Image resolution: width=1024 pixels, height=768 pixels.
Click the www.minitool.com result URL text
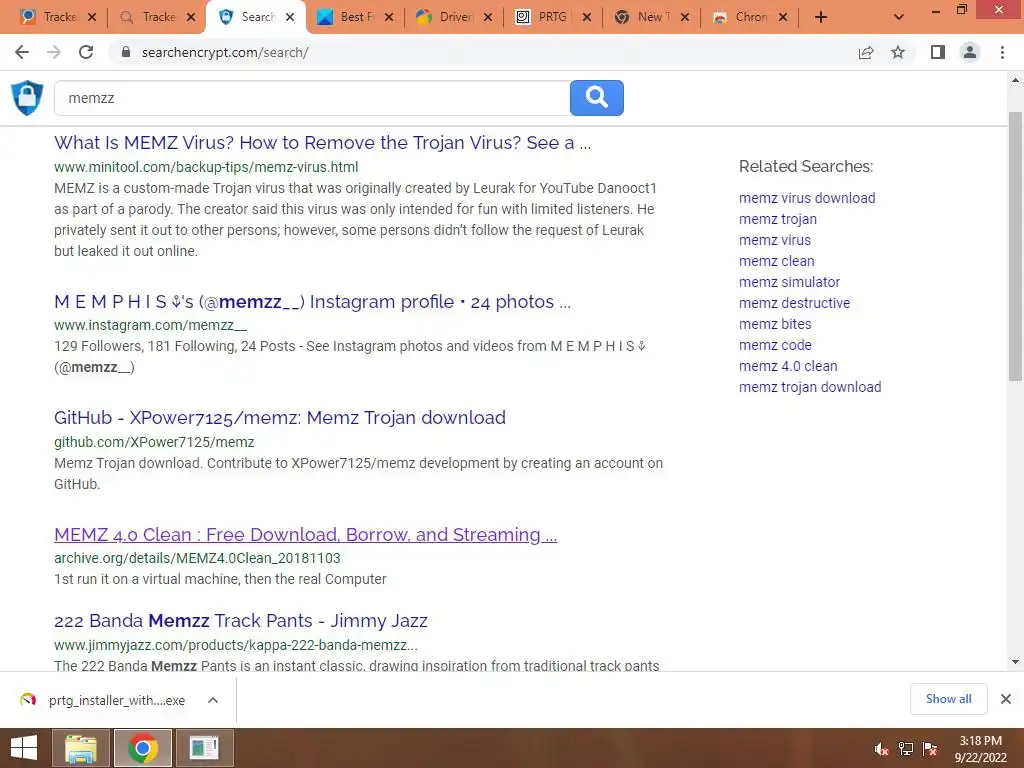pos(206,167)
